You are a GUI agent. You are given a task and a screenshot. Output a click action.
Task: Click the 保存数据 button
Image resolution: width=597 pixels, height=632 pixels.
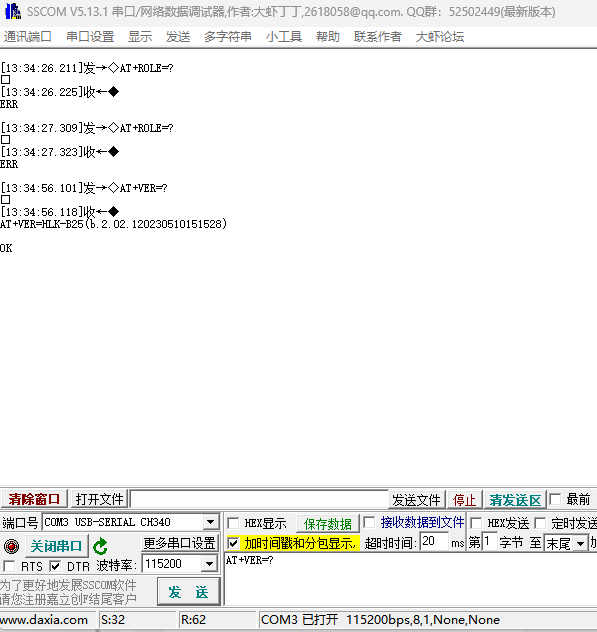tap(327, 524)
